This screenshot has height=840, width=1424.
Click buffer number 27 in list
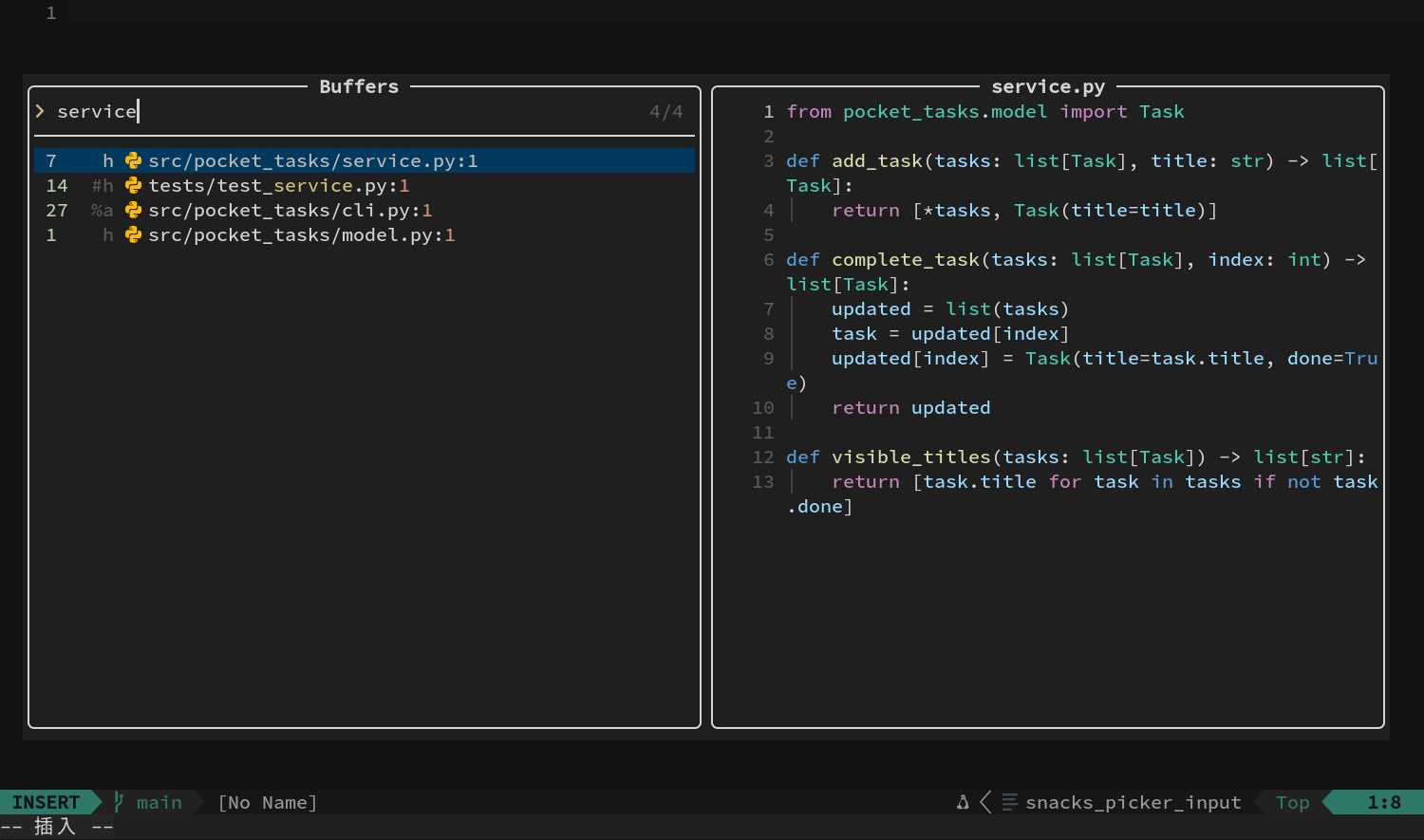[x=57, y=210]
